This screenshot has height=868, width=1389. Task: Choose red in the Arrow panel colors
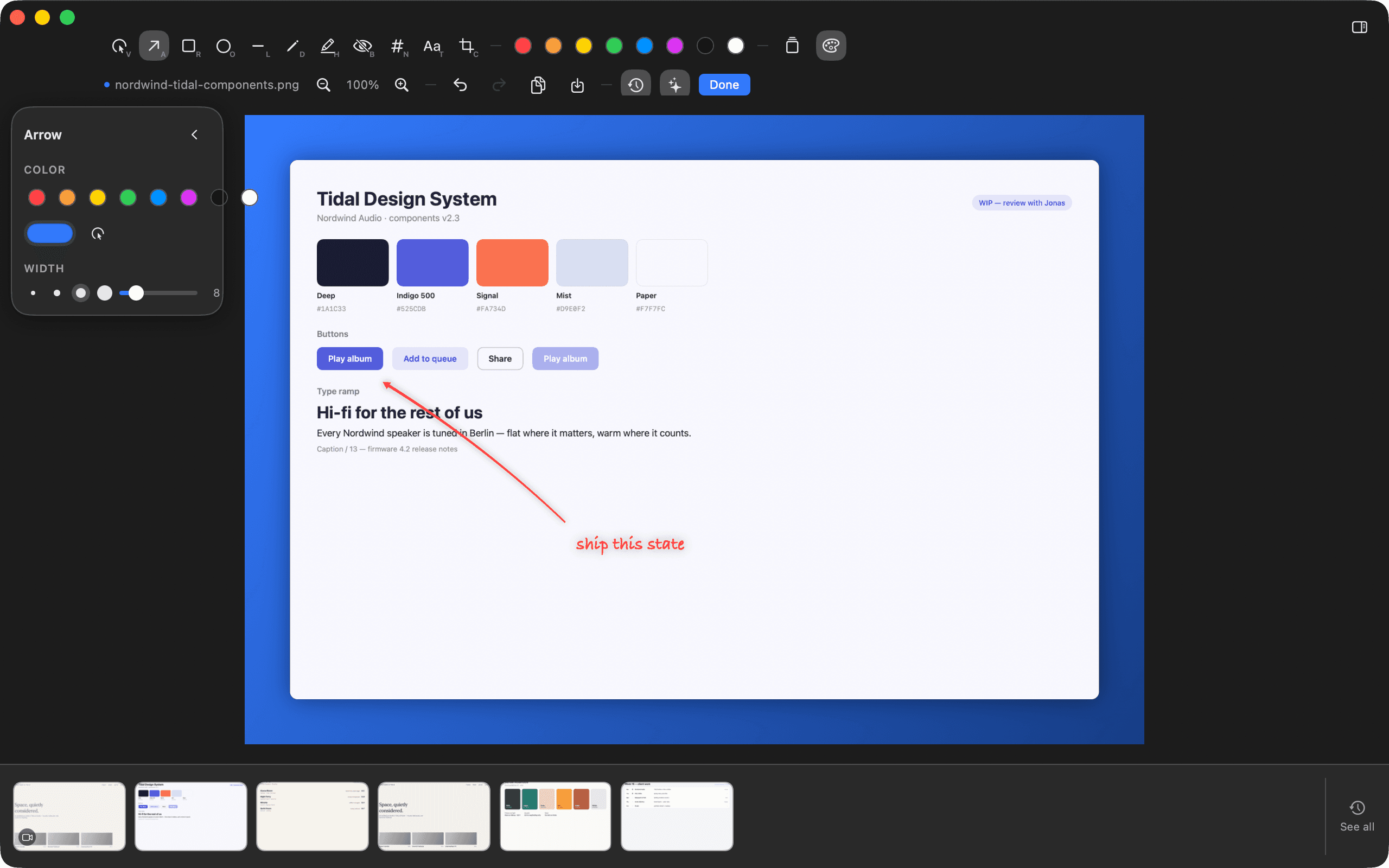(x=37, y=197)
